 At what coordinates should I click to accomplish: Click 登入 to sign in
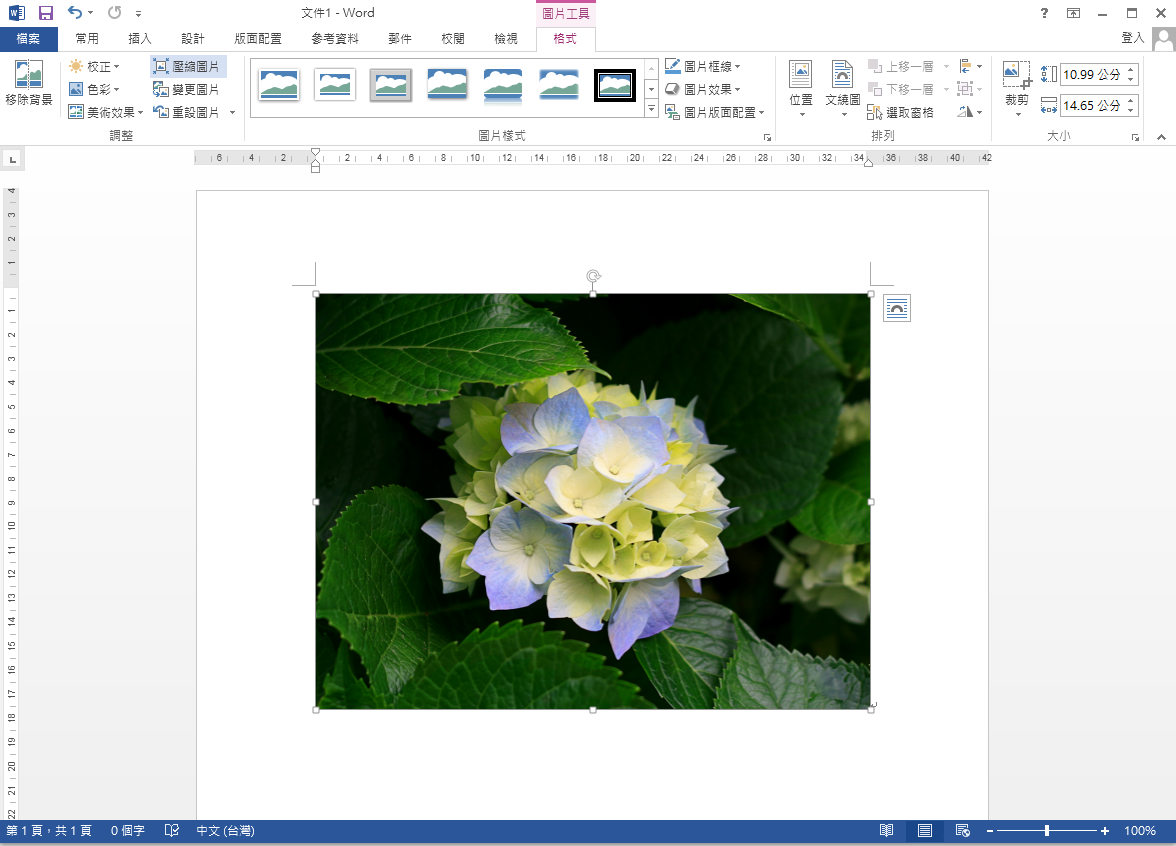1132,38
